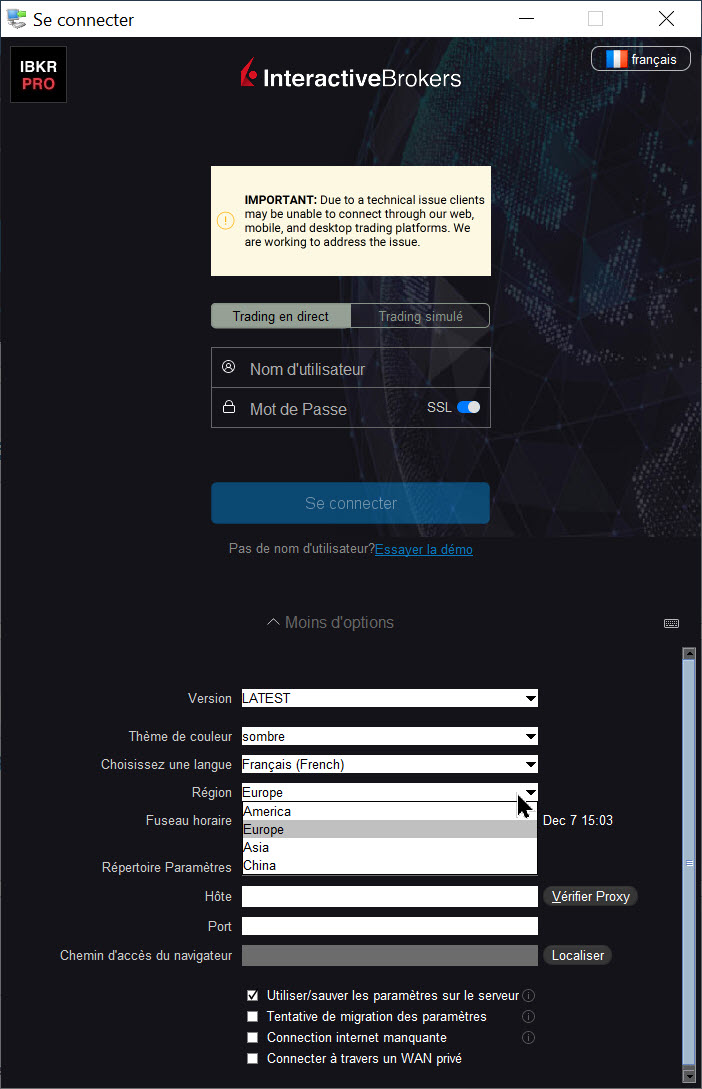This screenshot has height=1089, width=702.
Task: Open the Version dropdown showing LATEST
Action: pos(390,698)
